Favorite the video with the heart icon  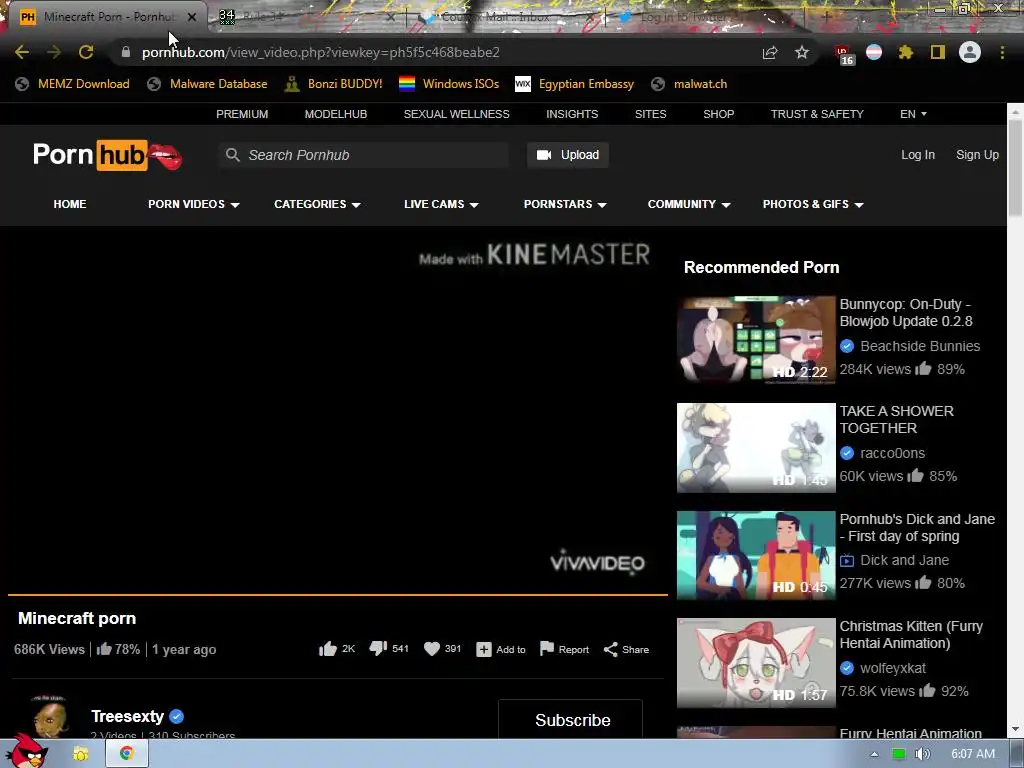point(432,648)
